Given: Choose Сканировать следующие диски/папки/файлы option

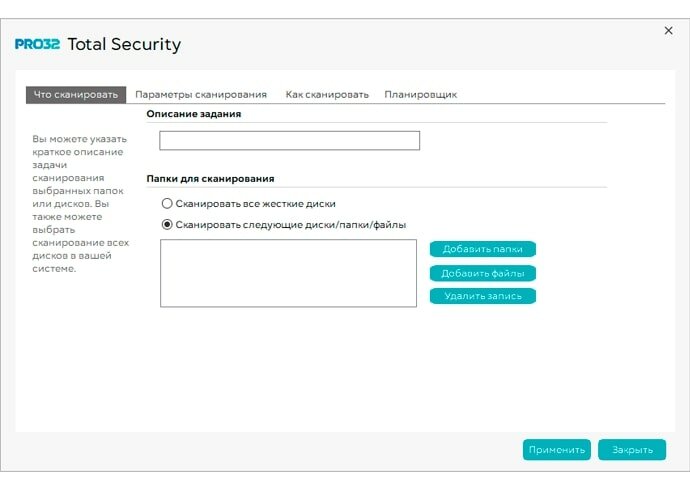Looking at the screenshot, I should 167,225.
